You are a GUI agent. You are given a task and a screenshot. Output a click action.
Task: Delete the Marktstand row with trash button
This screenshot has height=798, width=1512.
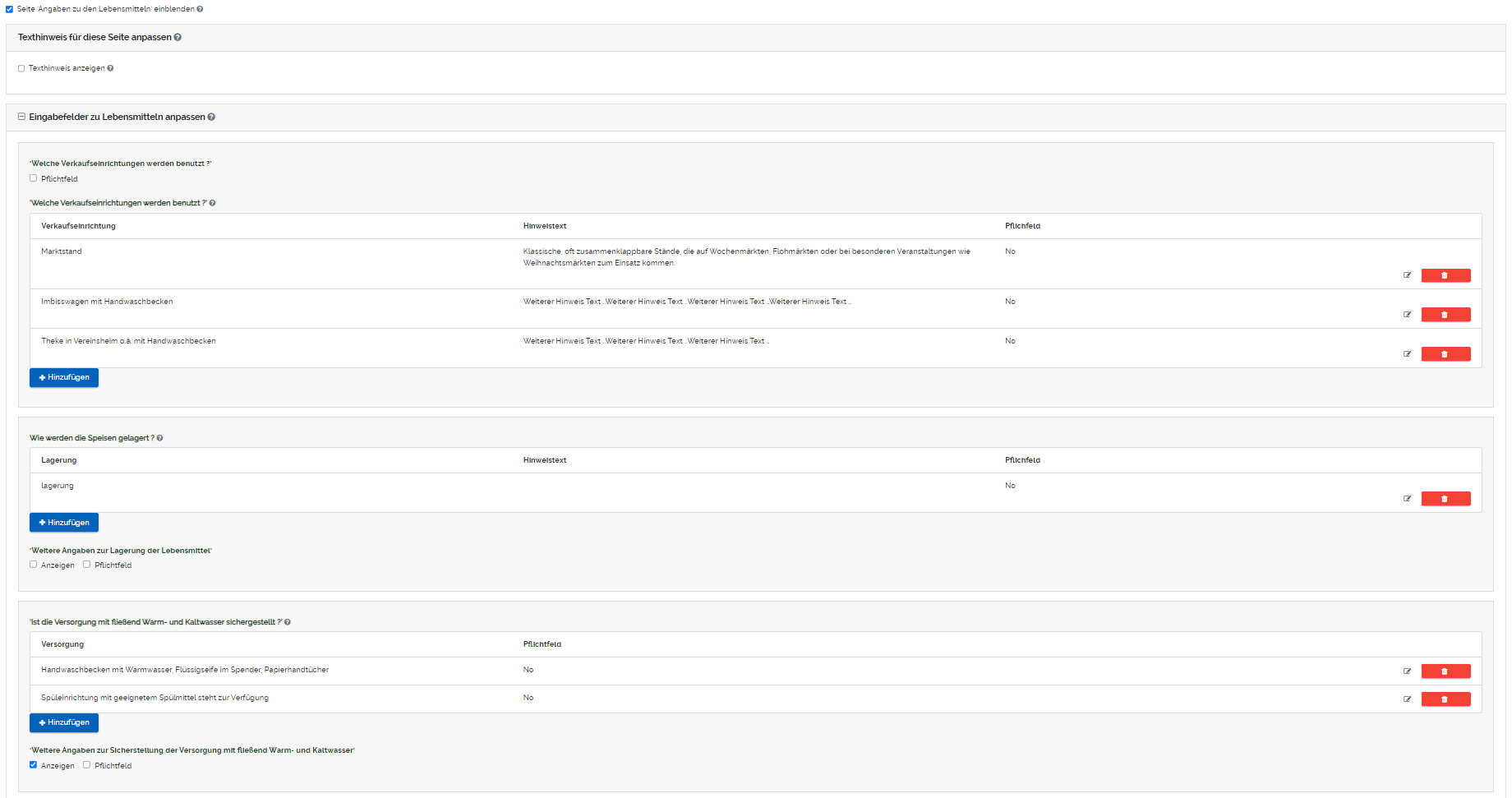tap(1445, 275)
